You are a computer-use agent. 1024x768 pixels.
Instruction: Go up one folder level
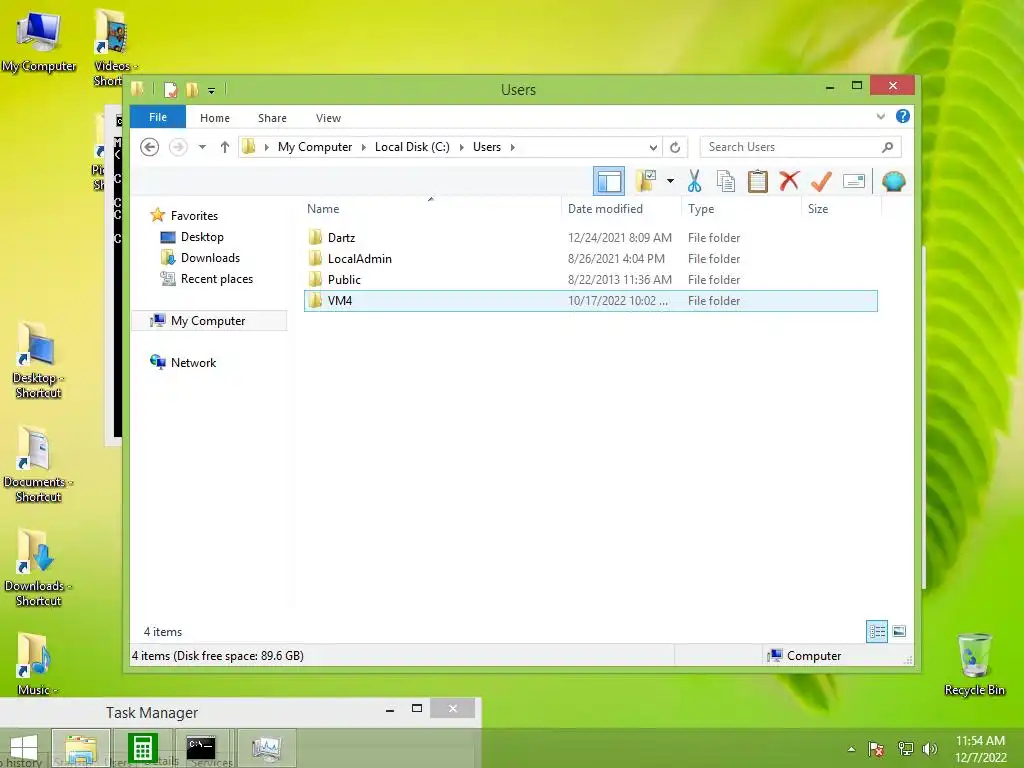(225, 147)
